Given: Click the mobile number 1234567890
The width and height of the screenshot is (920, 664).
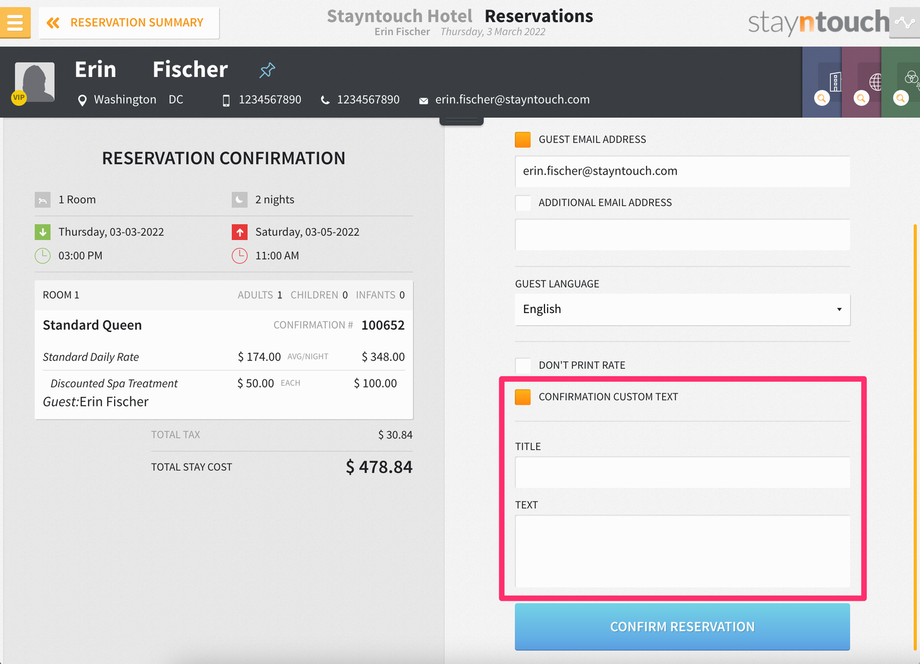Looking at the screenshot, I should point(270,100).
